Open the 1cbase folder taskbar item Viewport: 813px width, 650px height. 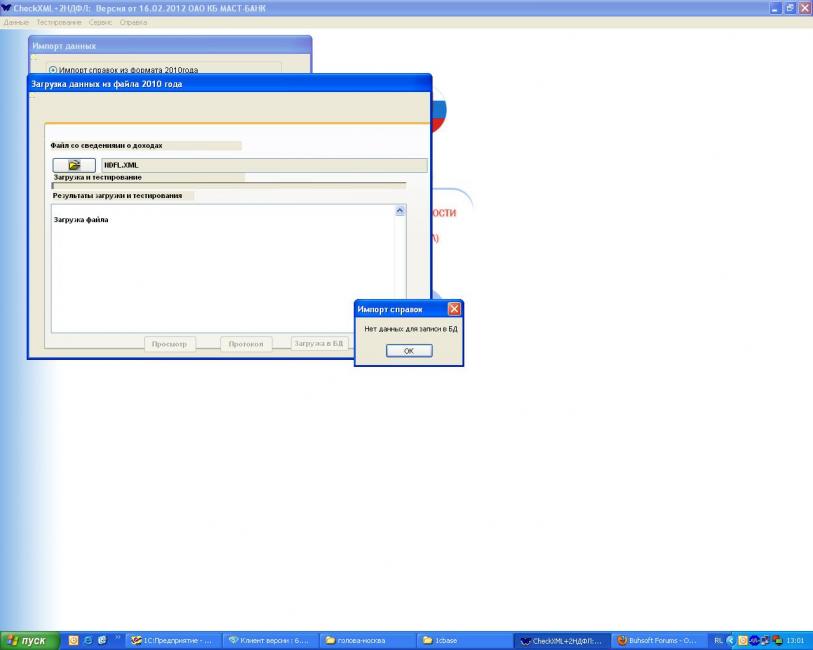click(463, 640)
